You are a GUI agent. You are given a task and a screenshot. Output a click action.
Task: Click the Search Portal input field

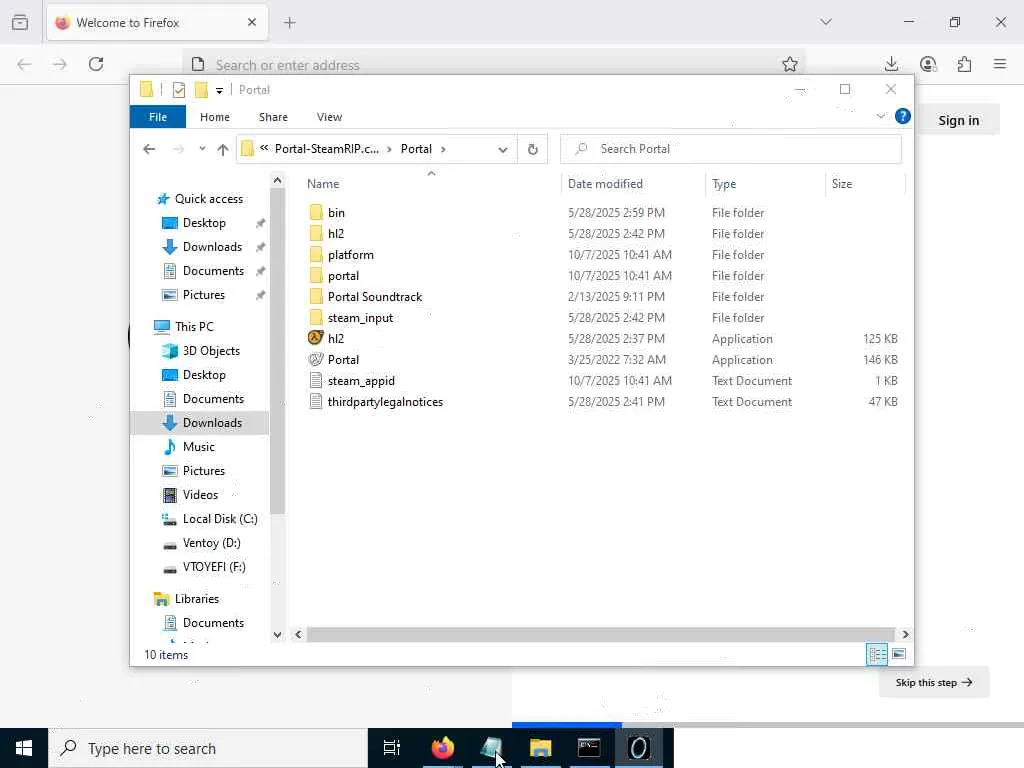tap(731, 149)
